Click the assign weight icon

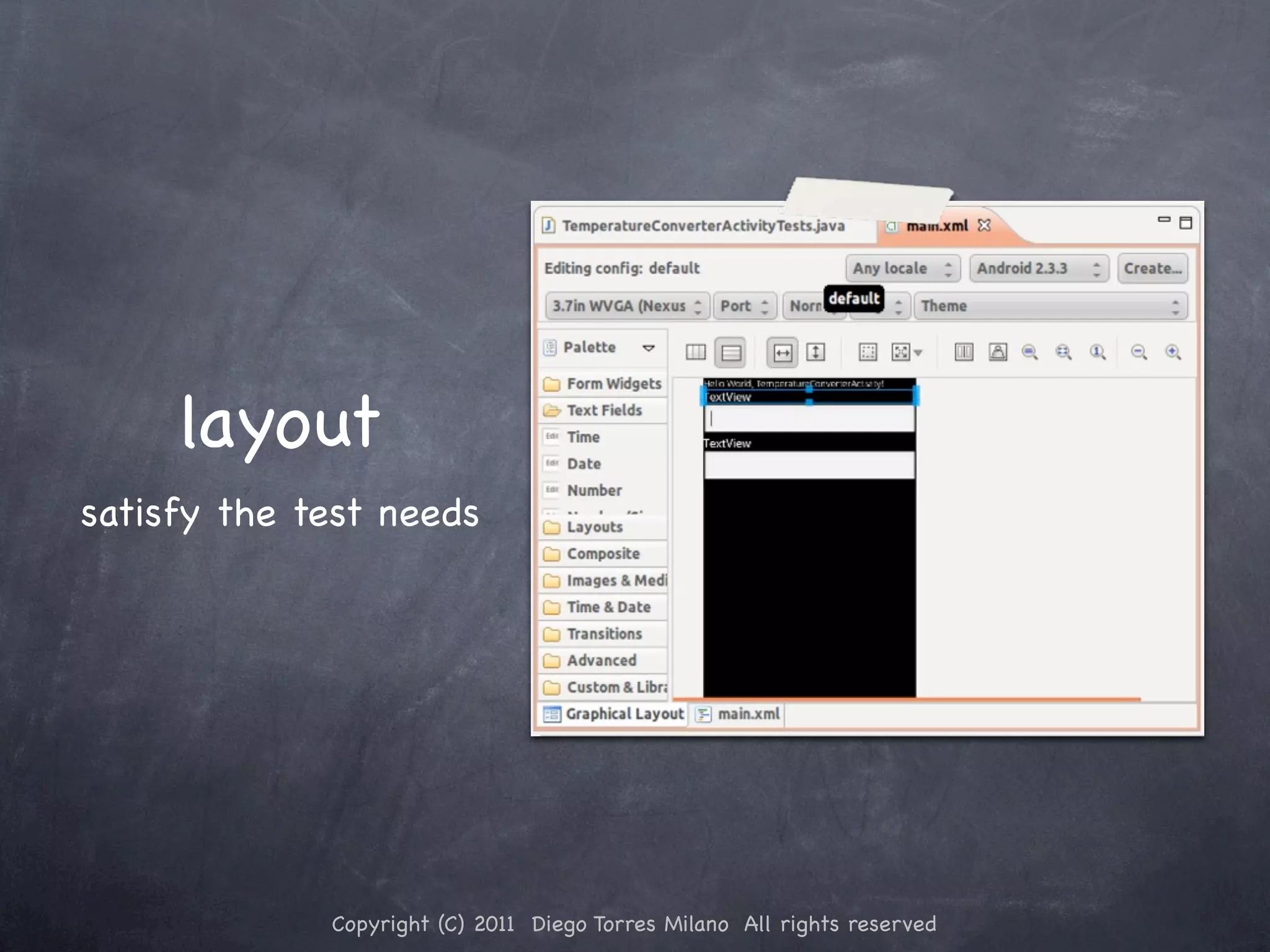[998, 353]
